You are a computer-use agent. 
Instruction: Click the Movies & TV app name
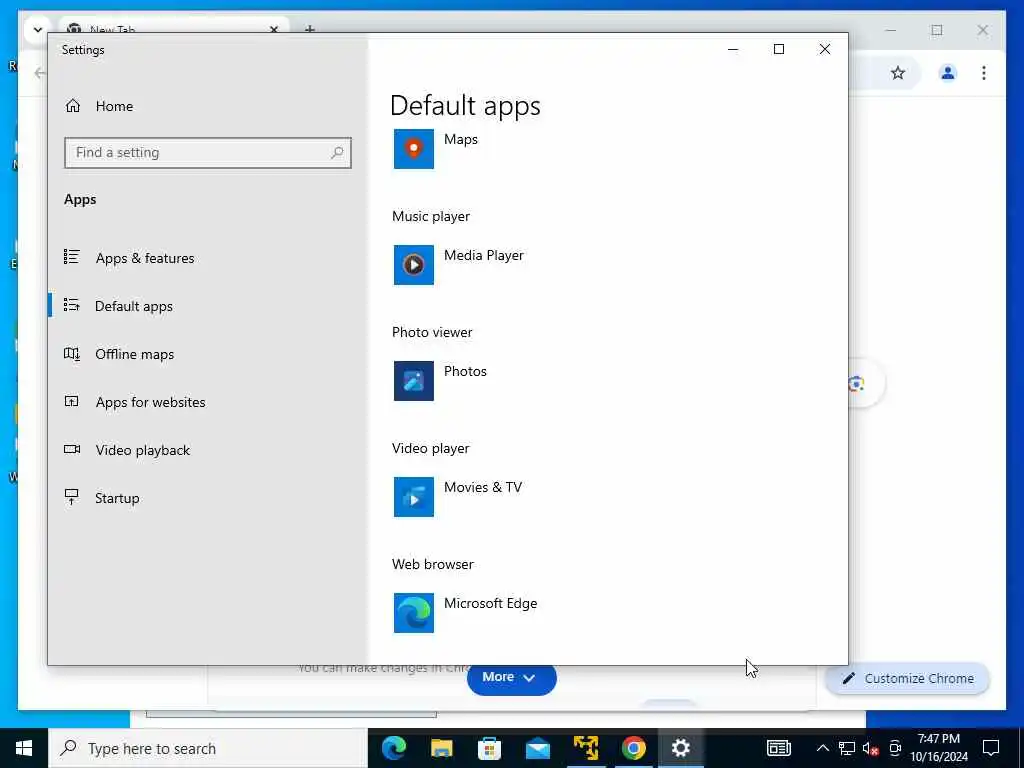[483, 487]
